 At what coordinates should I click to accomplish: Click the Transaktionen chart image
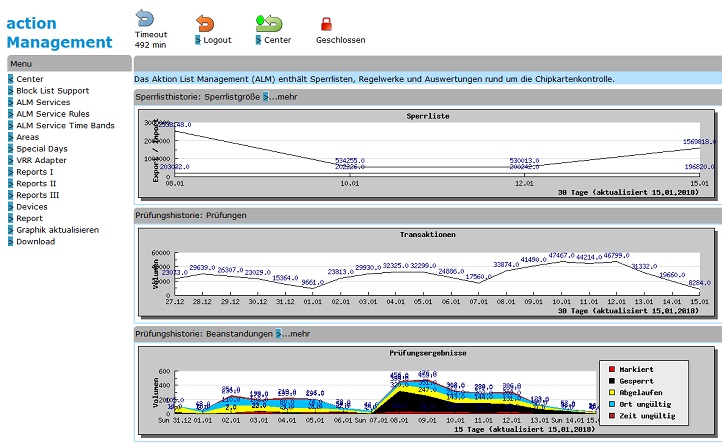coord(427,272)
